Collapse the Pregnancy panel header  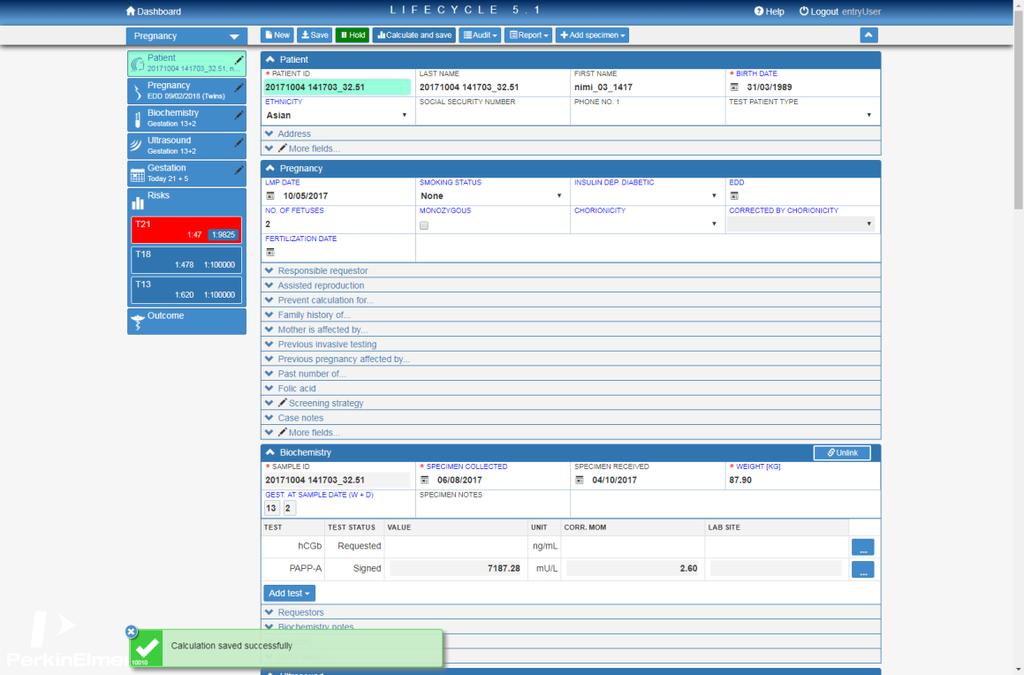(x=570, y=168)
